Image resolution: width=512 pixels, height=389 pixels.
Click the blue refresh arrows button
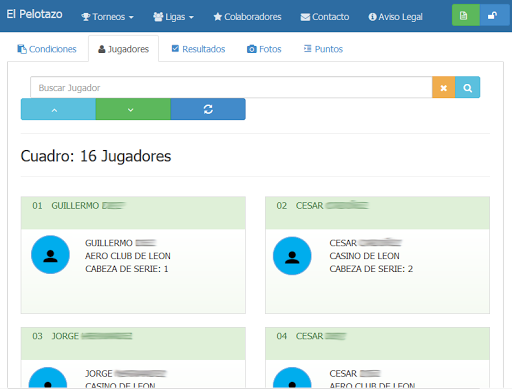(x=208, y=109)
